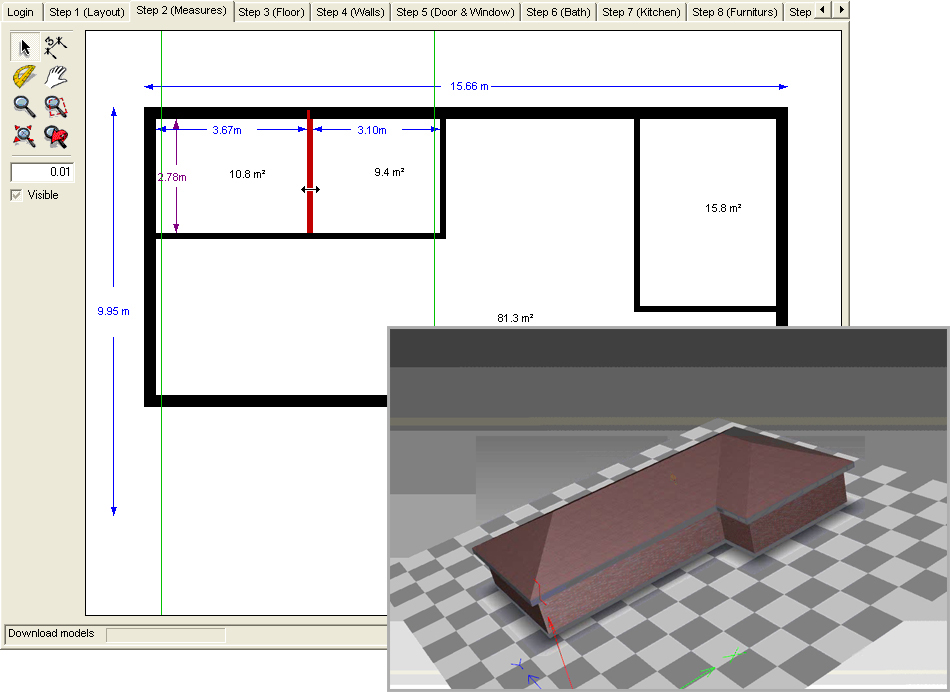This screenshot has height=692, width=950.
Task: Choose the zoom-to-window rectangle tool
Action: 56,107
